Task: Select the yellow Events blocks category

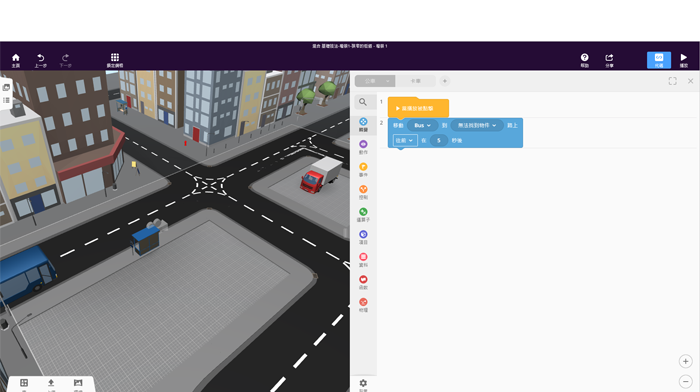Action: 363,170
